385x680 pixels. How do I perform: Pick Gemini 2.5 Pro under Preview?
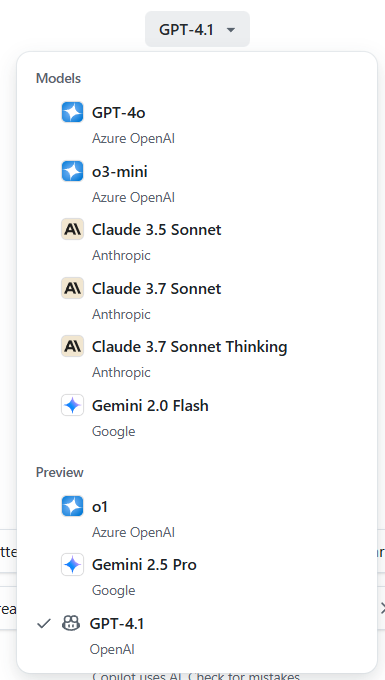pos(197,577)
